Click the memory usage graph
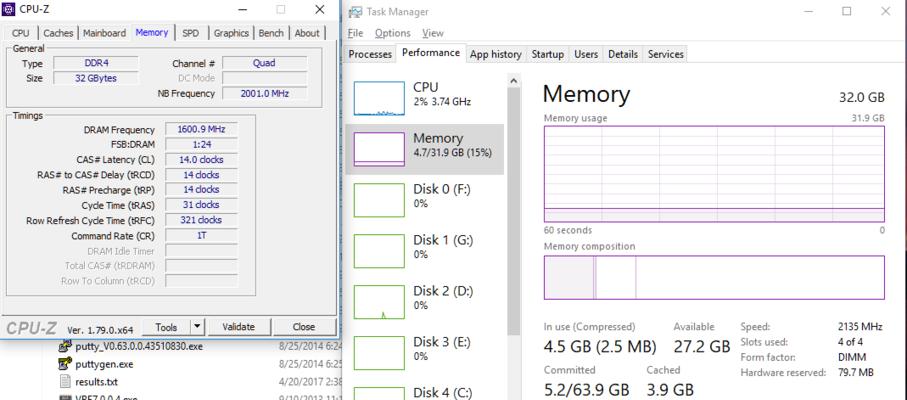Image resolution: width=907 pixels, height=400 pixels. 714,174
